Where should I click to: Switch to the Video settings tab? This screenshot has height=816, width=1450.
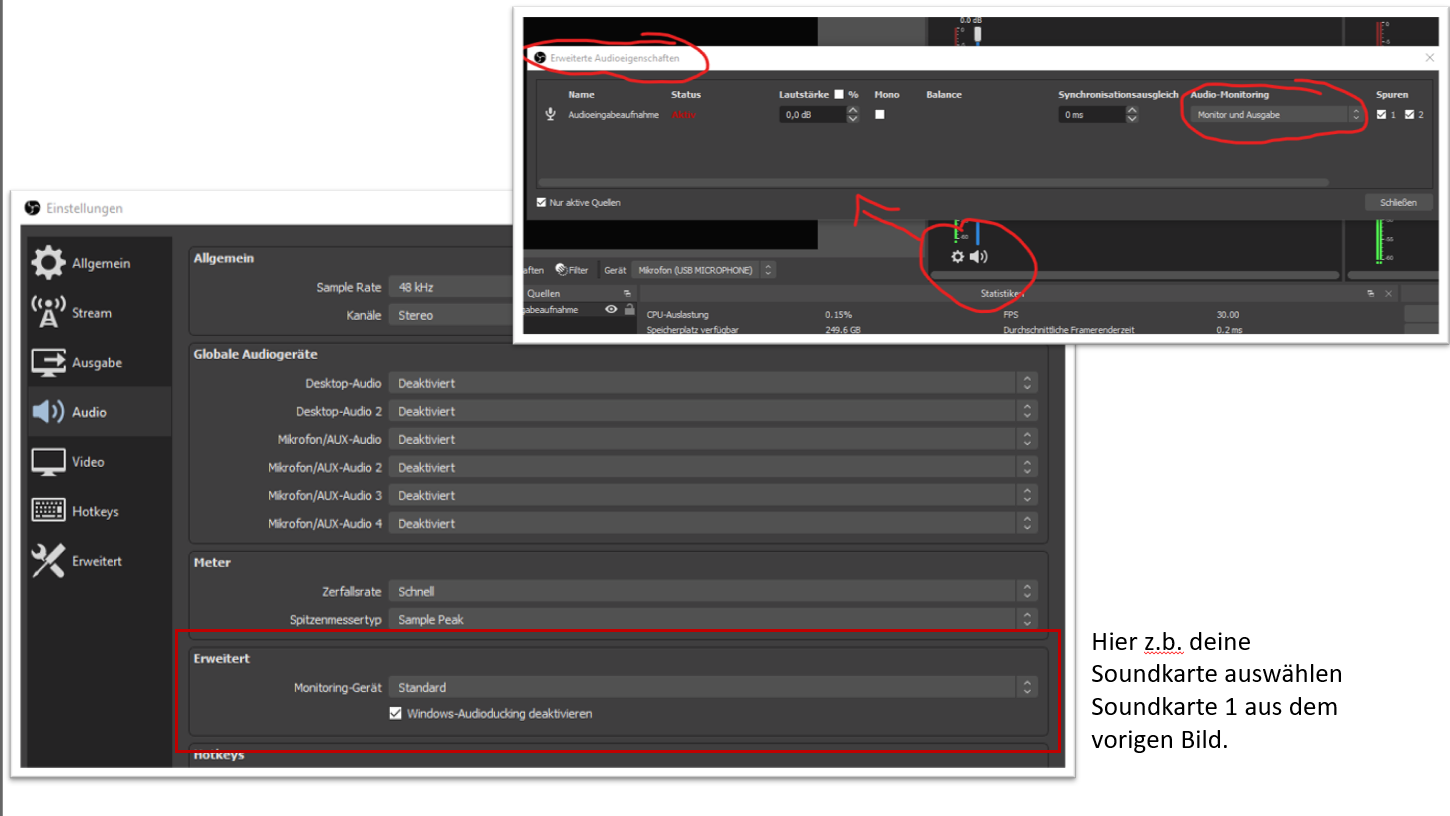pos(87,462)
